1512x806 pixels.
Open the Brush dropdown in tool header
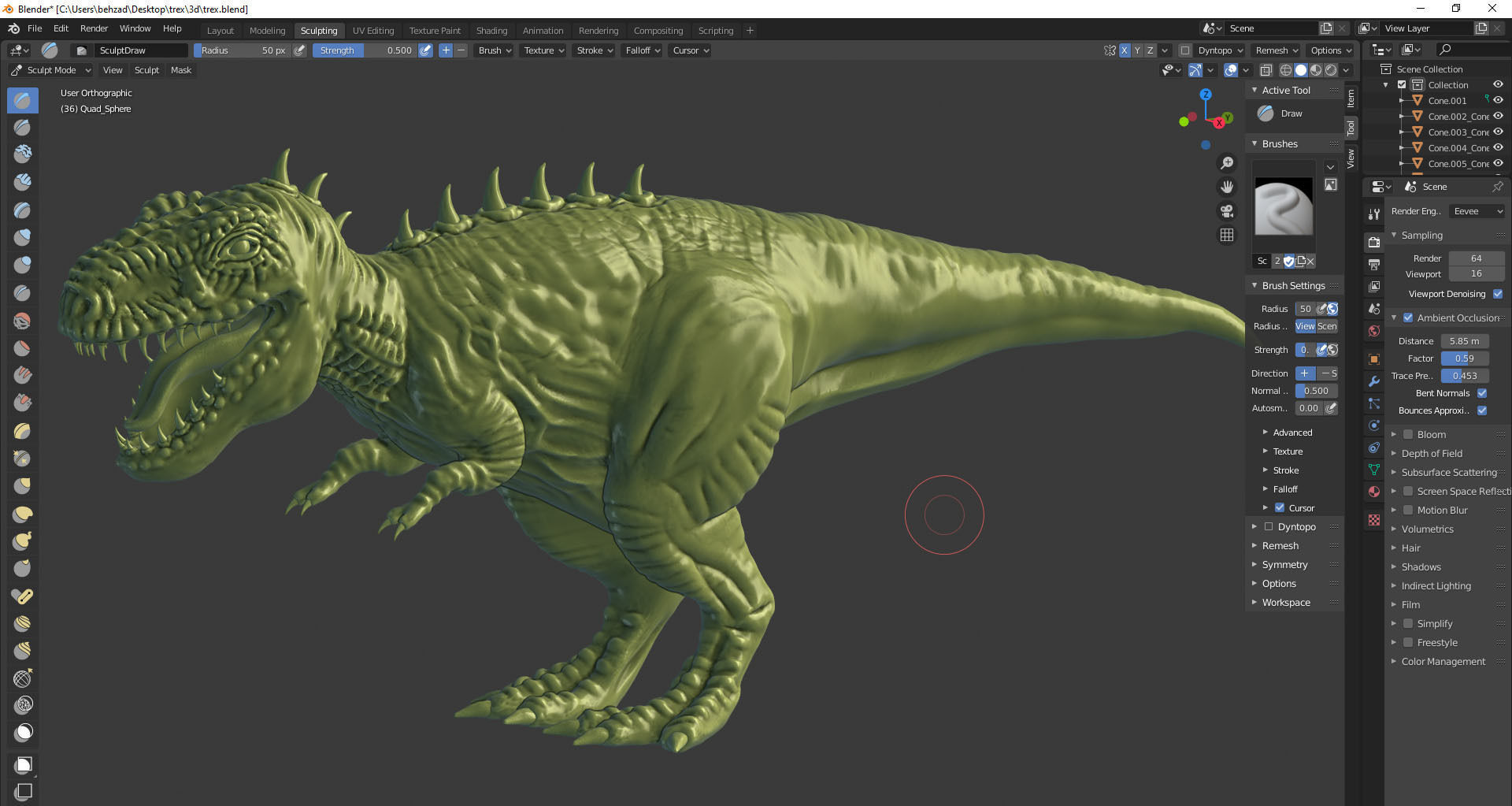495,50
